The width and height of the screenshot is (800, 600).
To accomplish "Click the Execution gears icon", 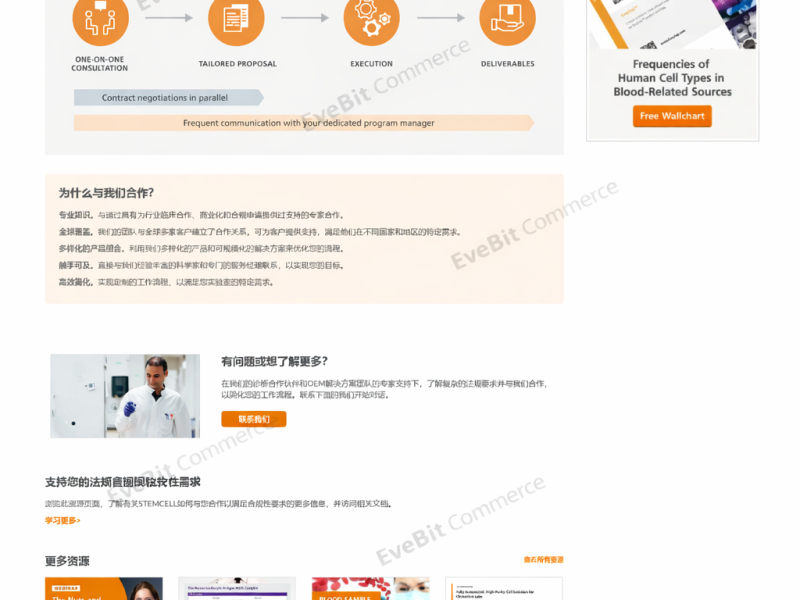I will [x=371, y=19].
